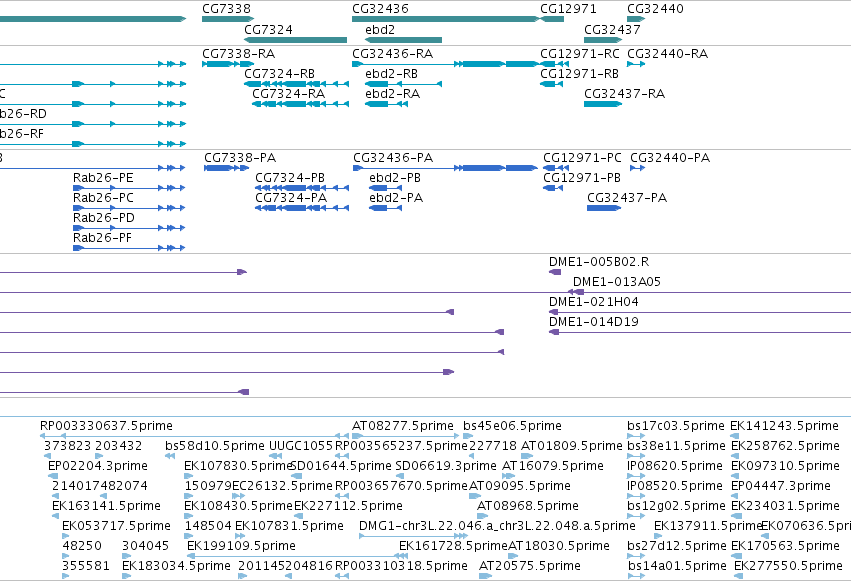
Task: Click the CG7324 gene label
Action: click(x=268, y=29)
